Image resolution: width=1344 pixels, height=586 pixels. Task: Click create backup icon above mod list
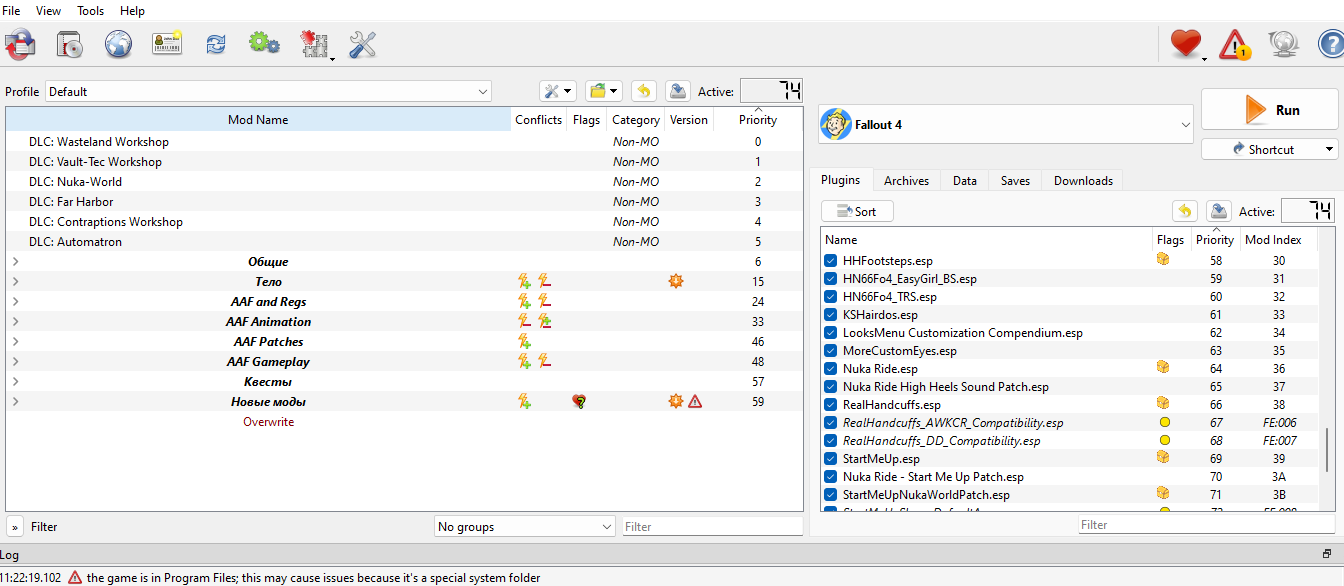coord(677,91)
